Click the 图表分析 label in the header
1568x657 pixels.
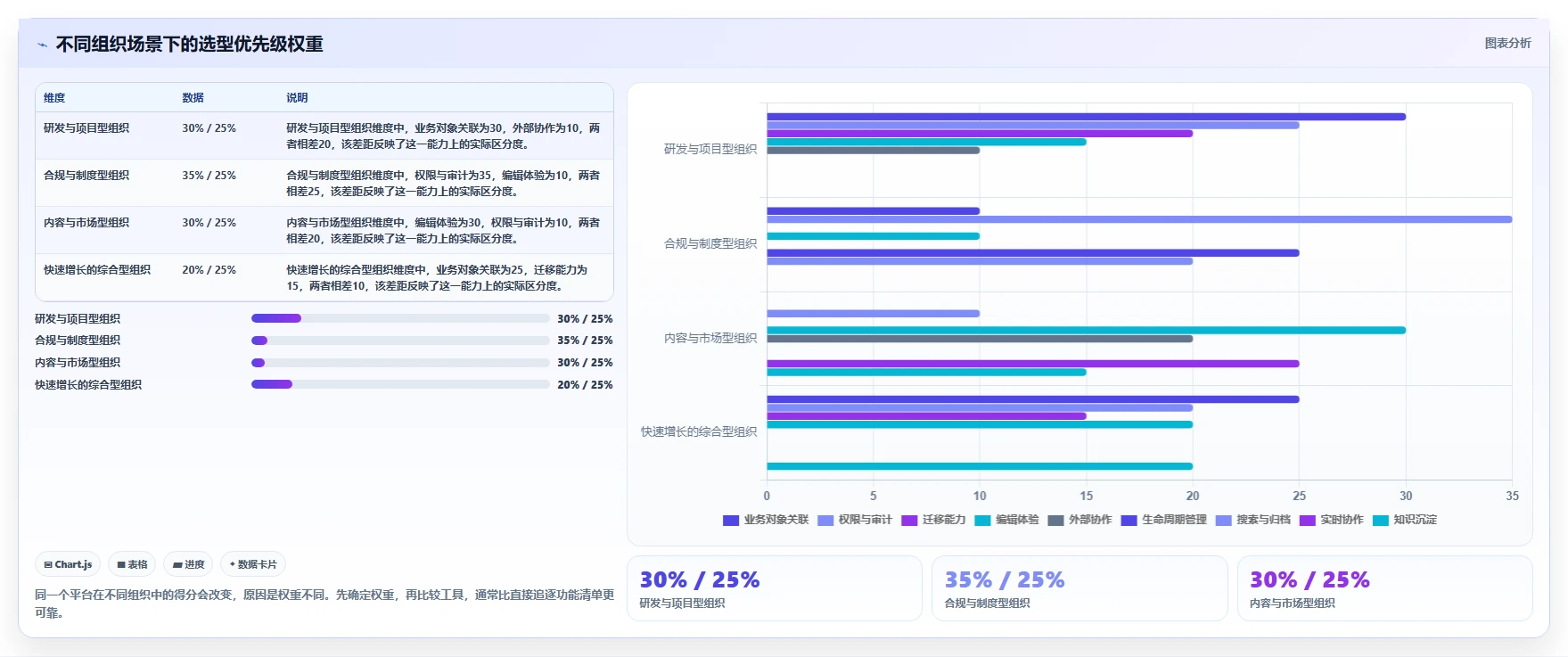coord(1507,43)
